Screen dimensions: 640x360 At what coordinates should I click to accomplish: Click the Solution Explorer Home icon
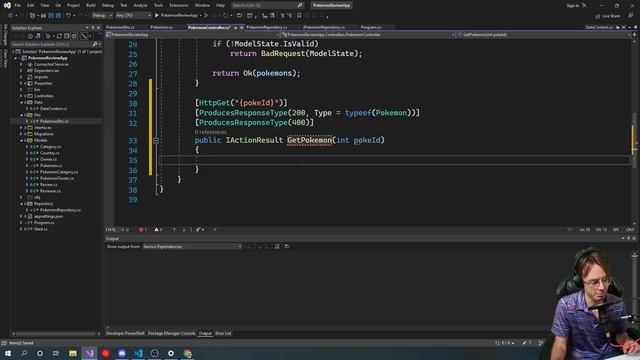[x=30, y=36]
